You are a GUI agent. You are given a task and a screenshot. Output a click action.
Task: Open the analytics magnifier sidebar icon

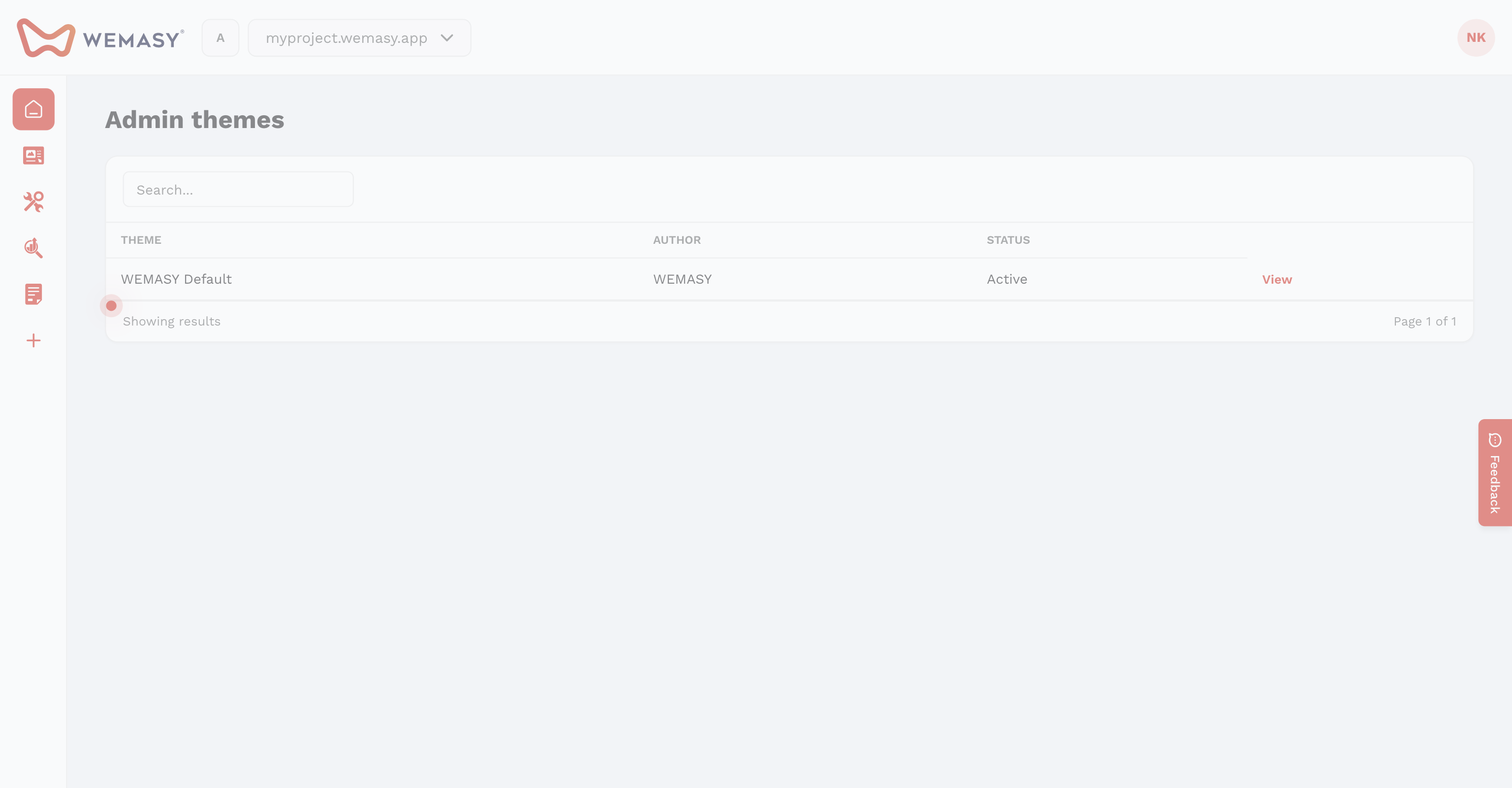[33, 248]
